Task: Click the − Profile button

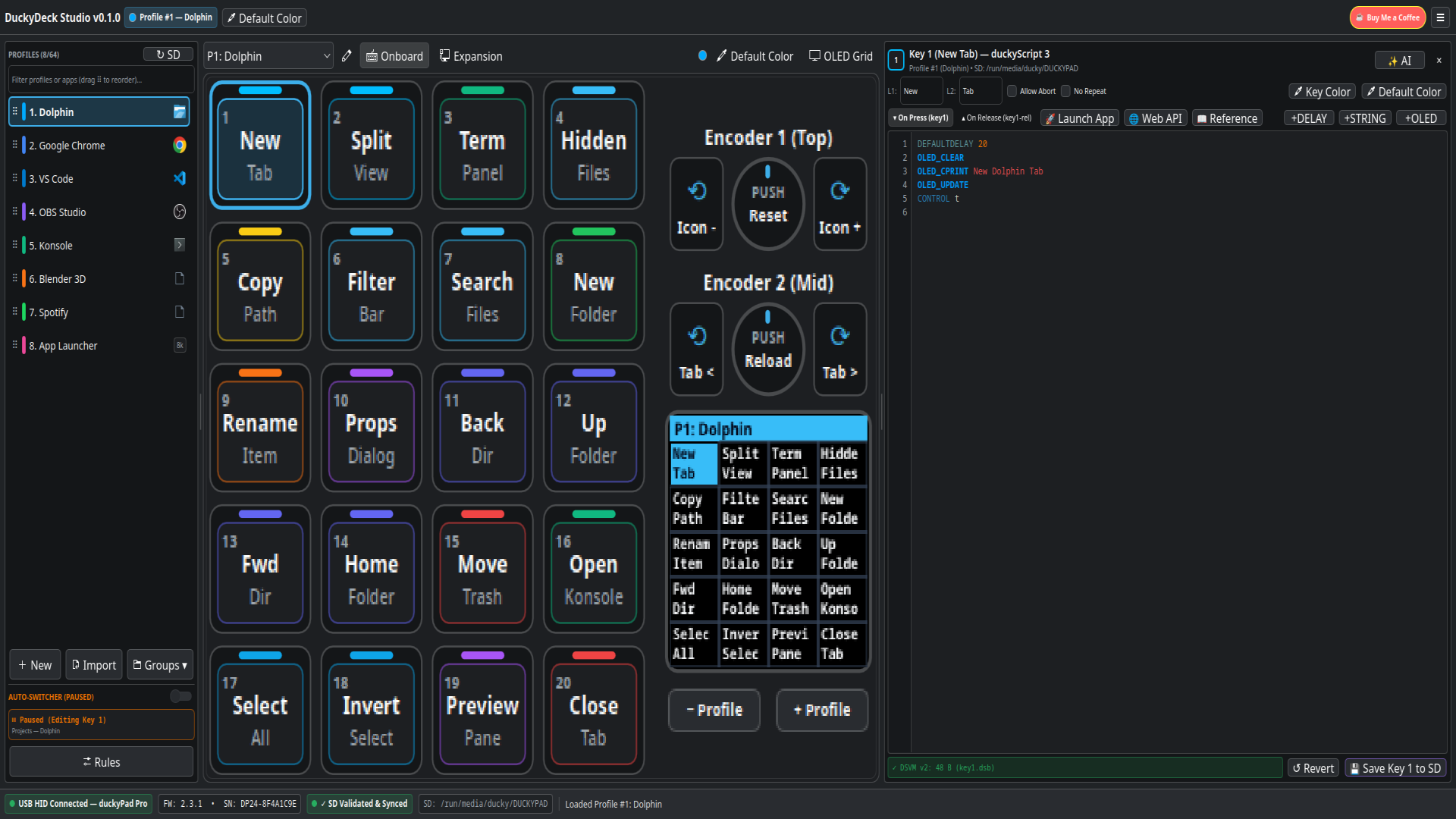Action: tap(714, 710)
